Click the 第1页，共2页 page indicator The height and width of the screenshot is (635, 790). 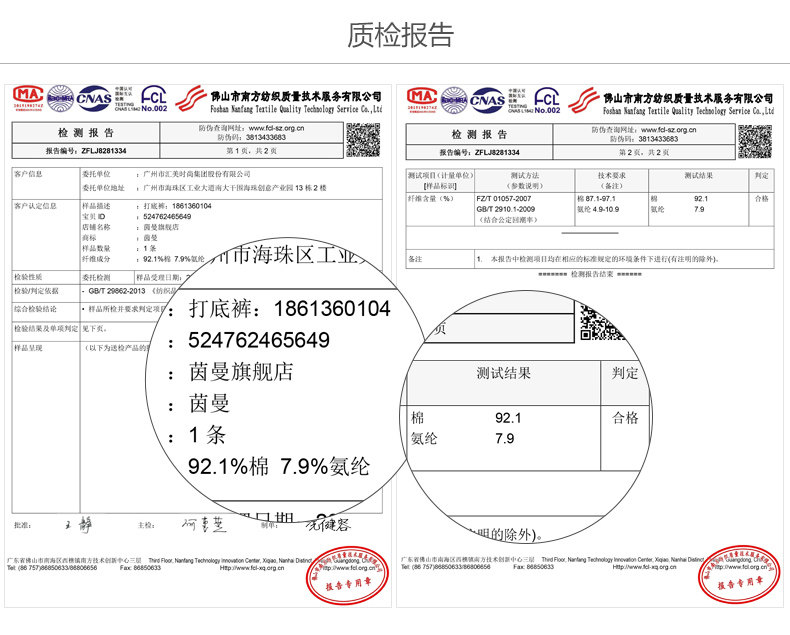pyautogui.click(x=251, y=151)
